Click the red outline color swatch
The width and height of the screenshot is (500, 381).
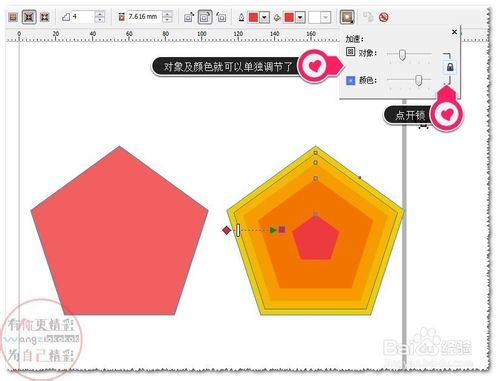coord(254,17)
